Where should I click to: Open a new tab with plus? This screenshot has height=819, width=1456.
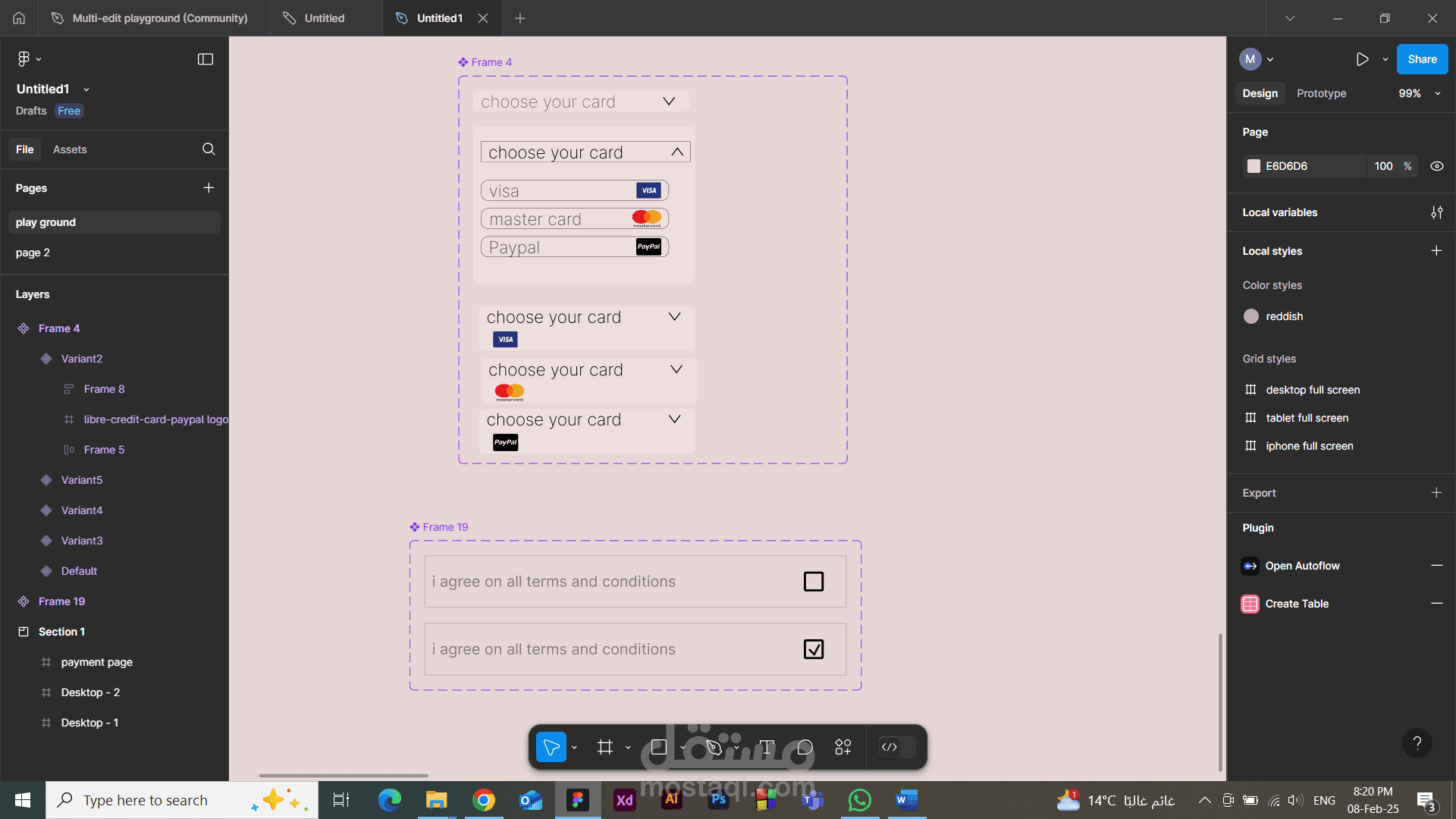pyautogui.click(x=520, y=18)
